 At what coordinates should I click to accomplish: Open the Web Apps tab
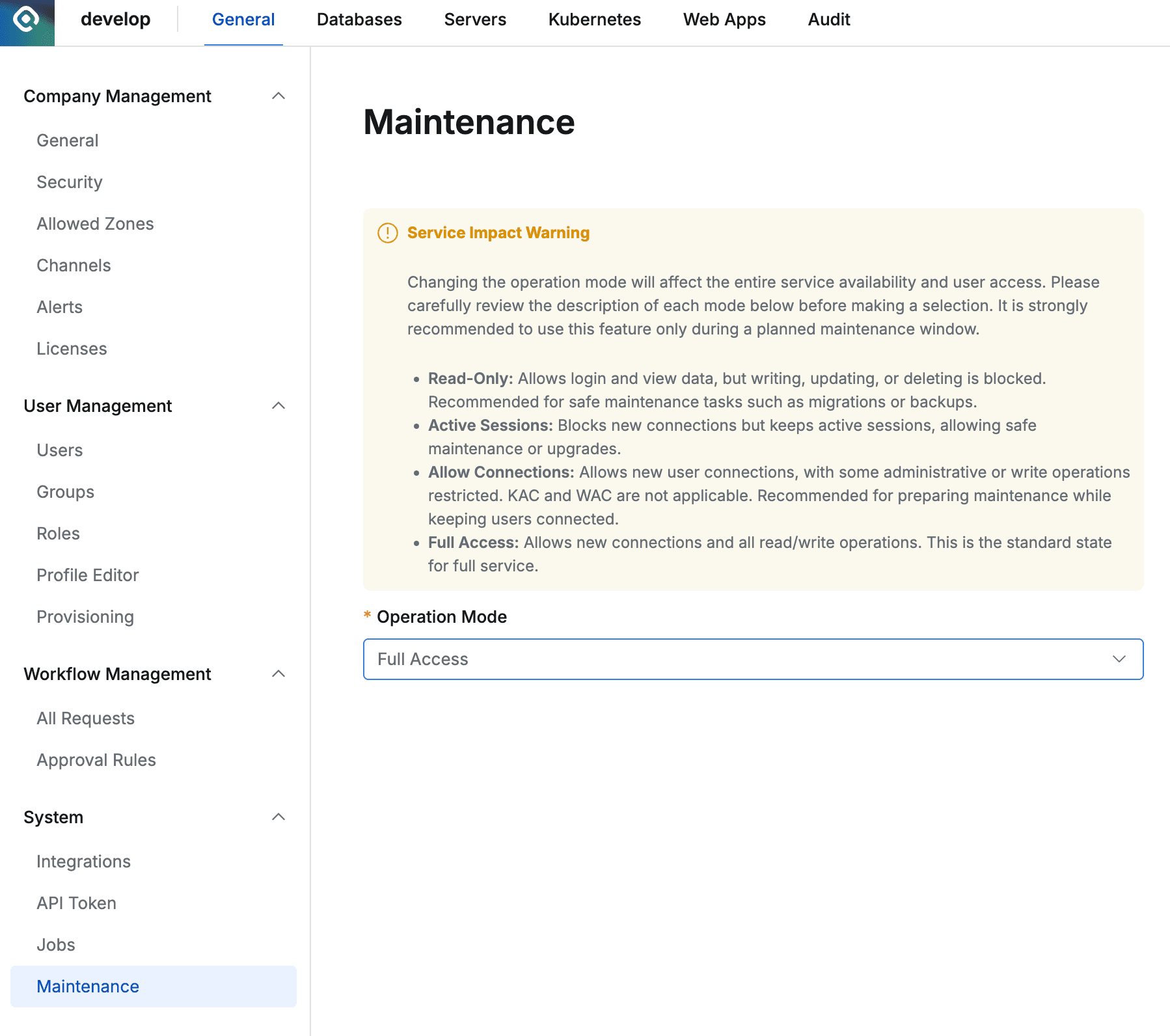point(724,20)
